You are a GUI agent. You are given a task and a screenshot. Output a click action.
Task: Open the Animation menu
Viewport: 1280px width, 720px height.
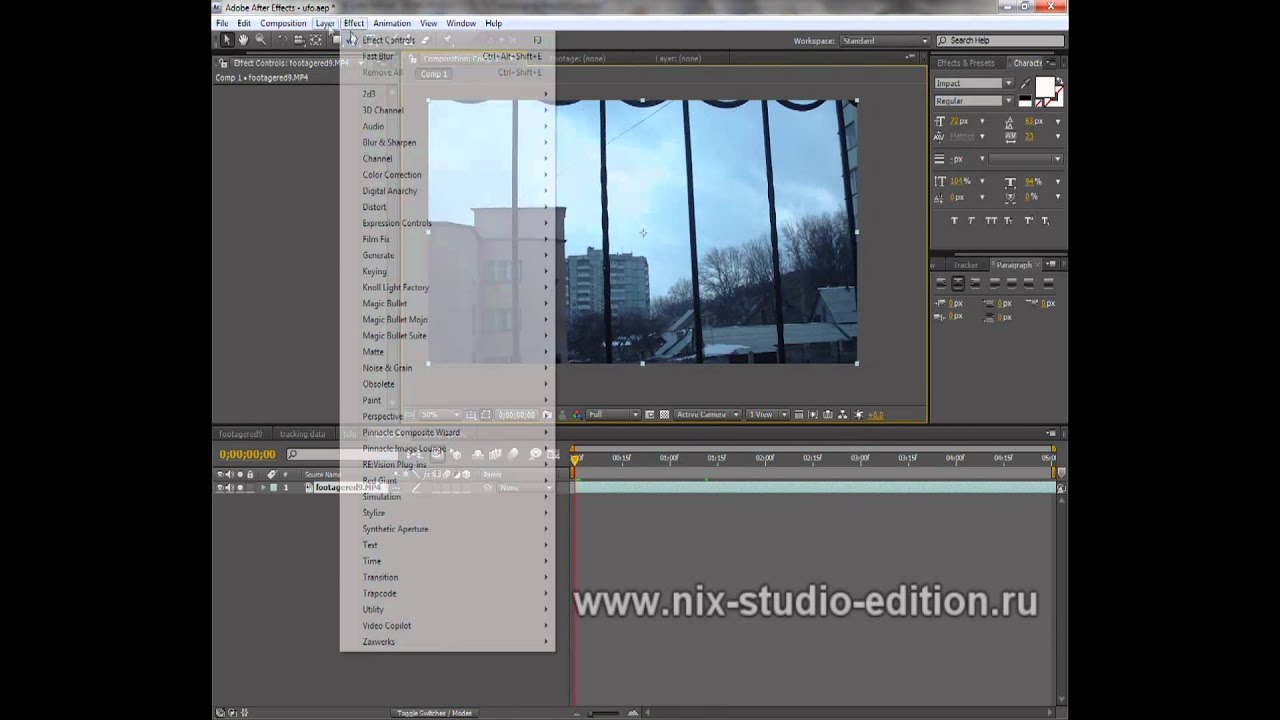coord(392,23)
